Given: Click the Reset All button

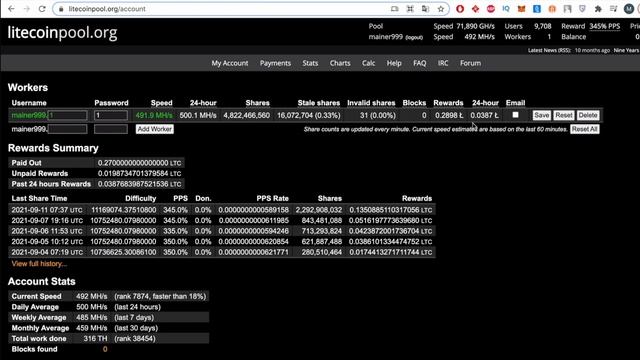Looking at the screenshot, I should (585, 129).
